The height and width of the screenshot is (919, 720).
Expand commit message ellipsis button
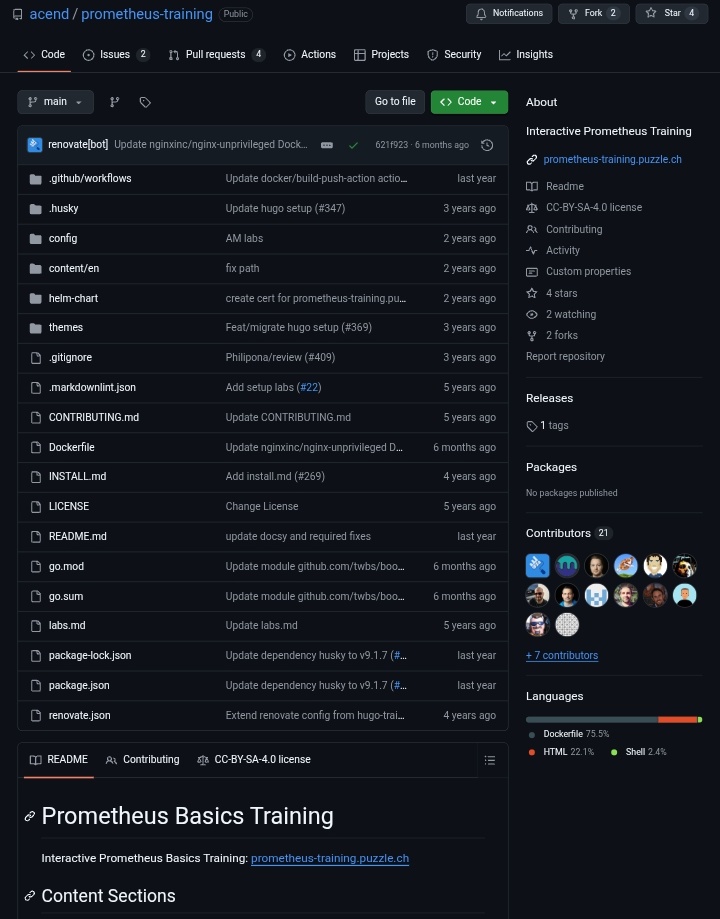pyautogui.click(x=327, y=145)
